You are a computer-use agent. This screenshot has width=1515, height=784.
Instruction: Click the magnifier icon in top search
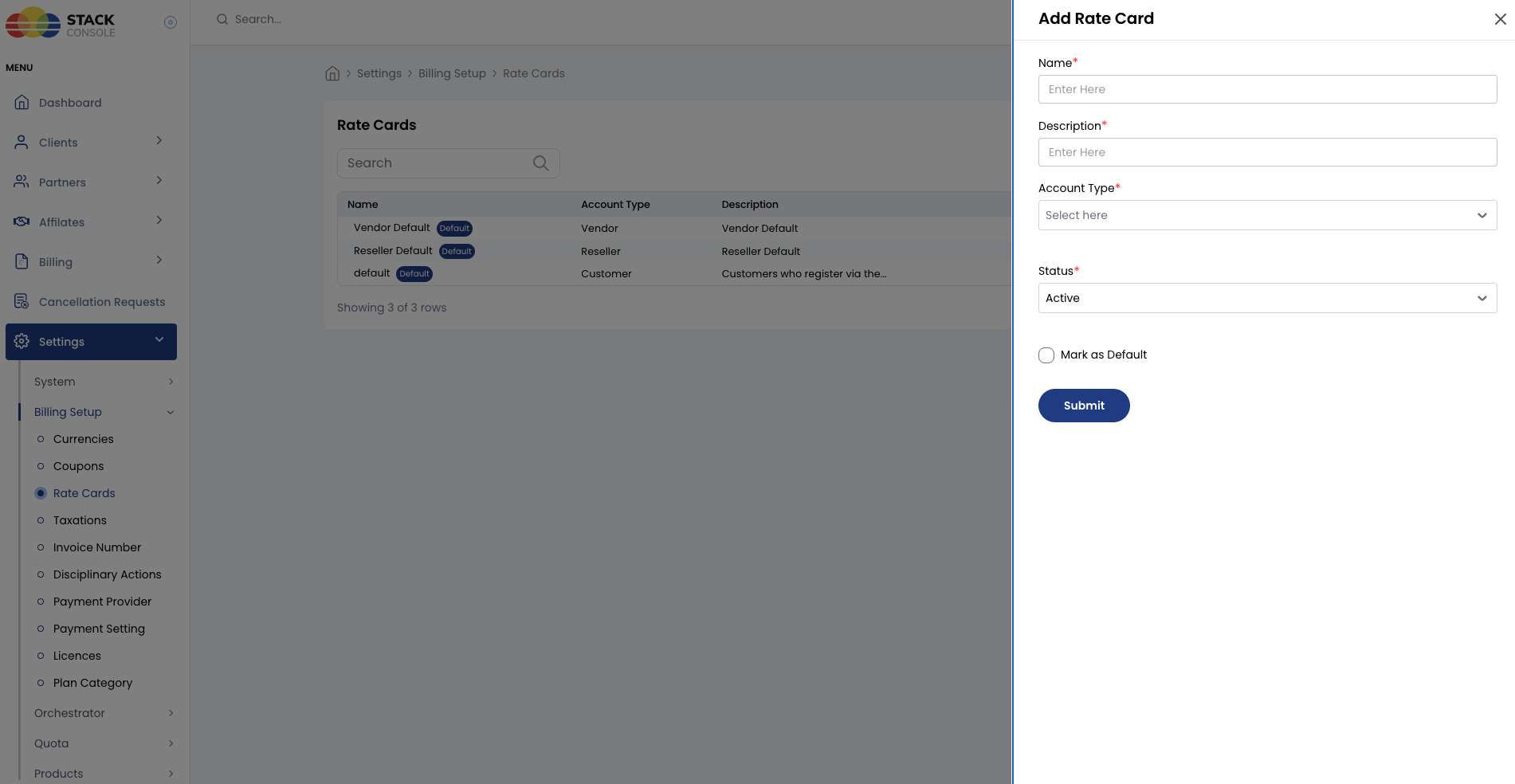pyautogui.click(x=222, y=19)
